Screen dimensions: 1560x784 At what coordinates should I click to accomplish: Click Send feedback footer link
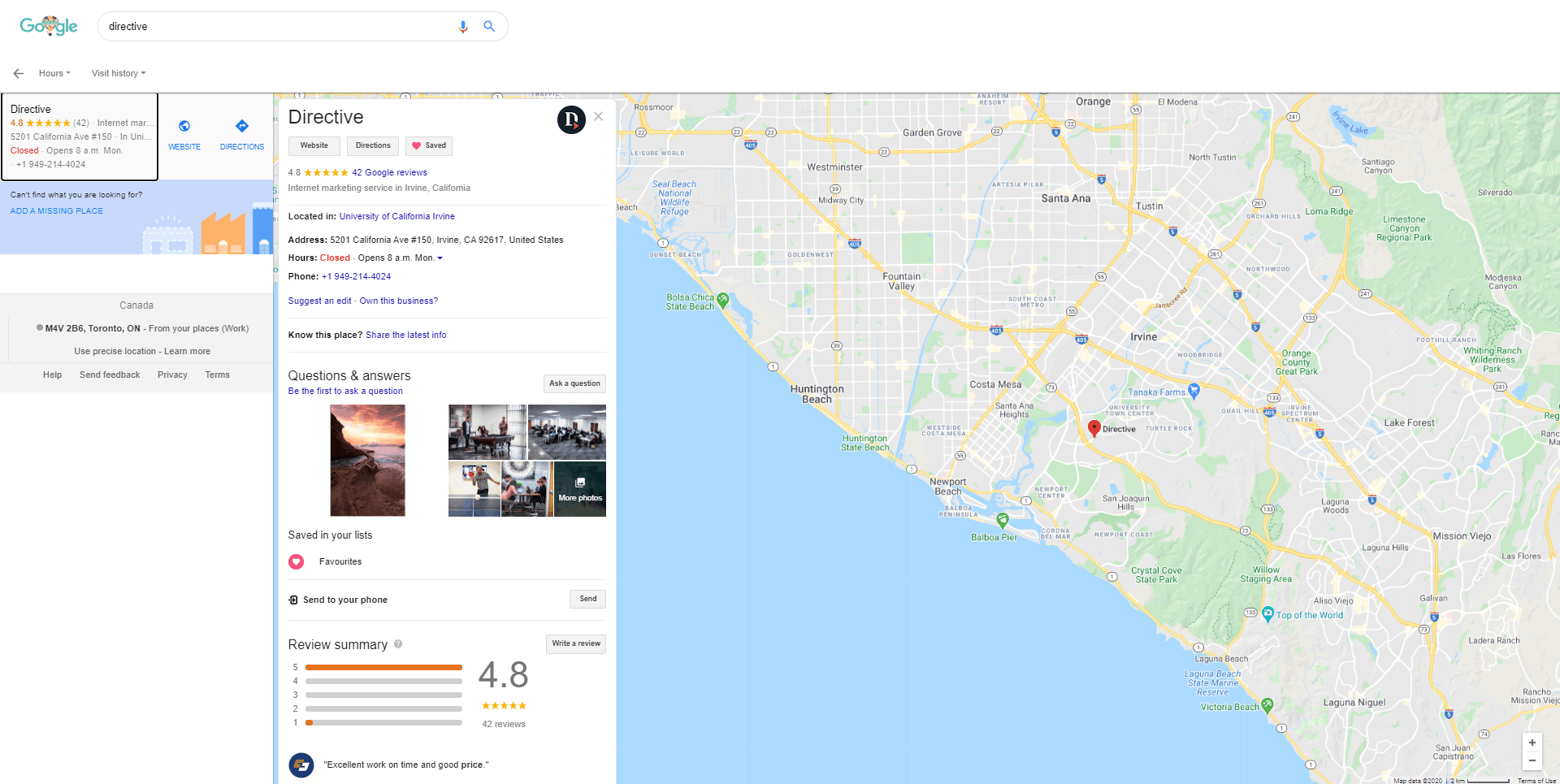pyautogui.click(x=110, y=375)
